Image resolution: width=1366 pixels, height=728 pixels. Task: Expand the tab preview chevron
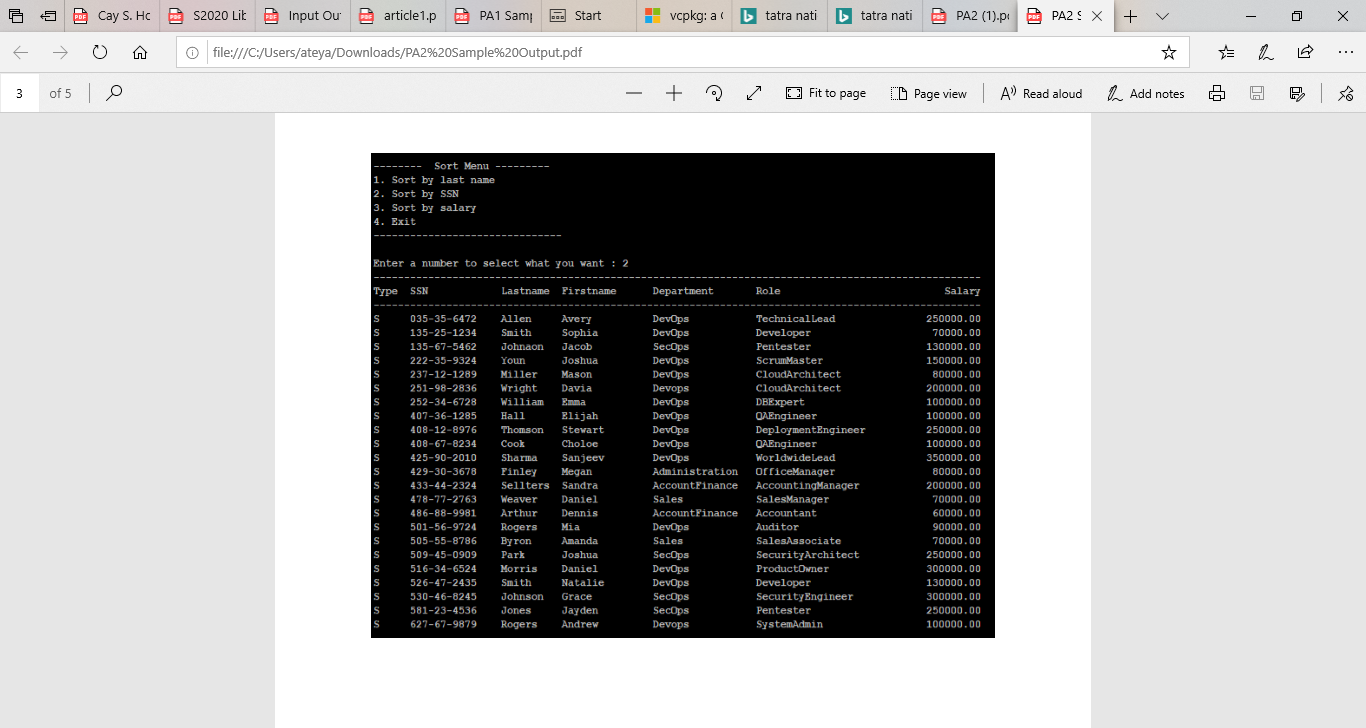[x=1162, y=16]
